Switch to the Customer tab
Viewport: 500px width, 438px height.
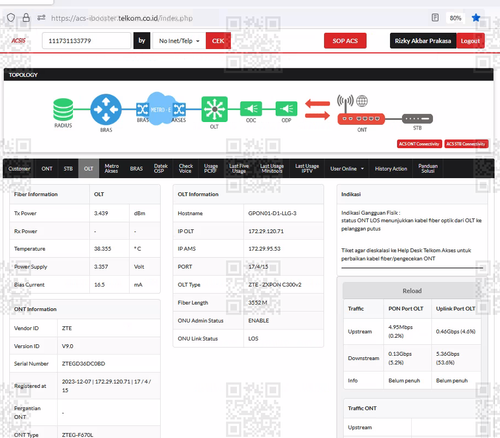point(19,169)
